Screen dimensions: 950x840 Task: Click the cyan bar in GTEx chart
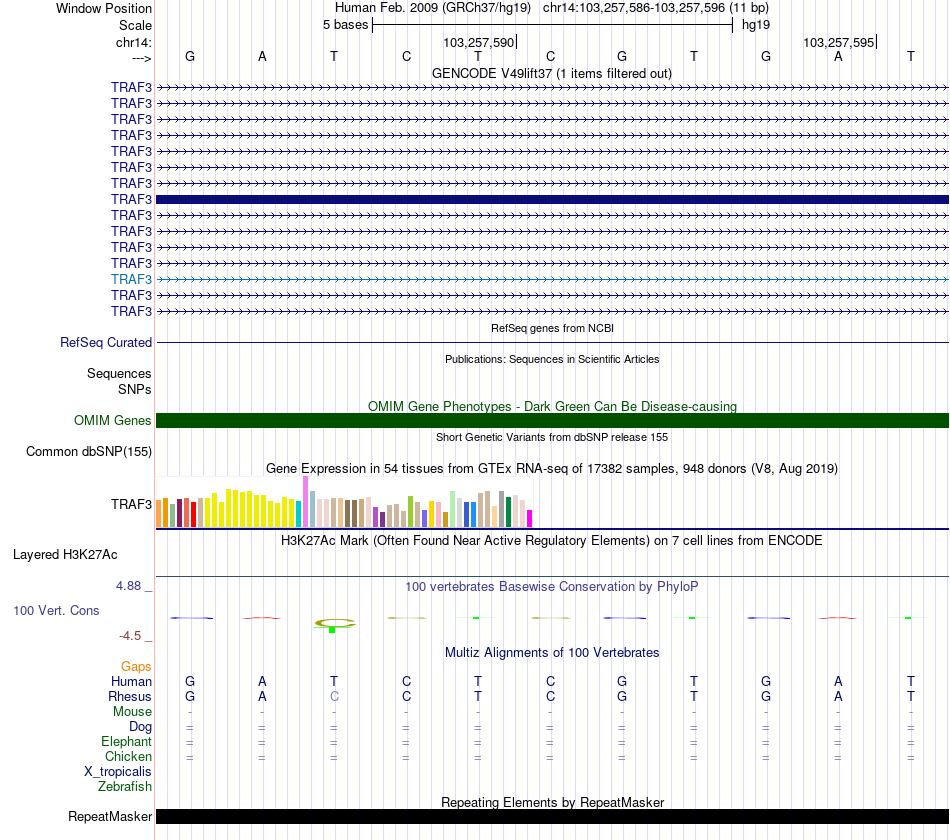point(299,514)
